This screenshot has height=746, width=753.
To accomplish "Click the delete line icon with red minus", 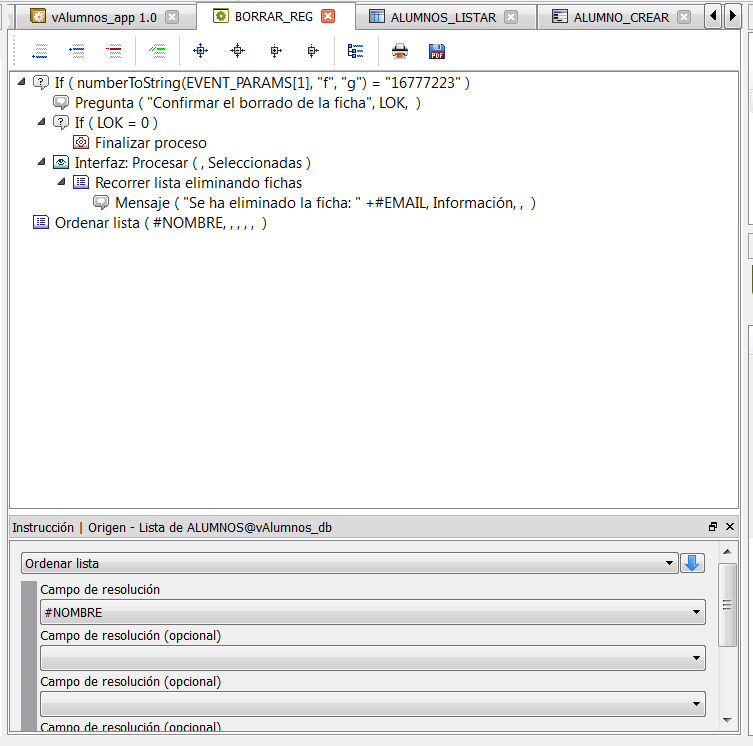I will point(114,51).
